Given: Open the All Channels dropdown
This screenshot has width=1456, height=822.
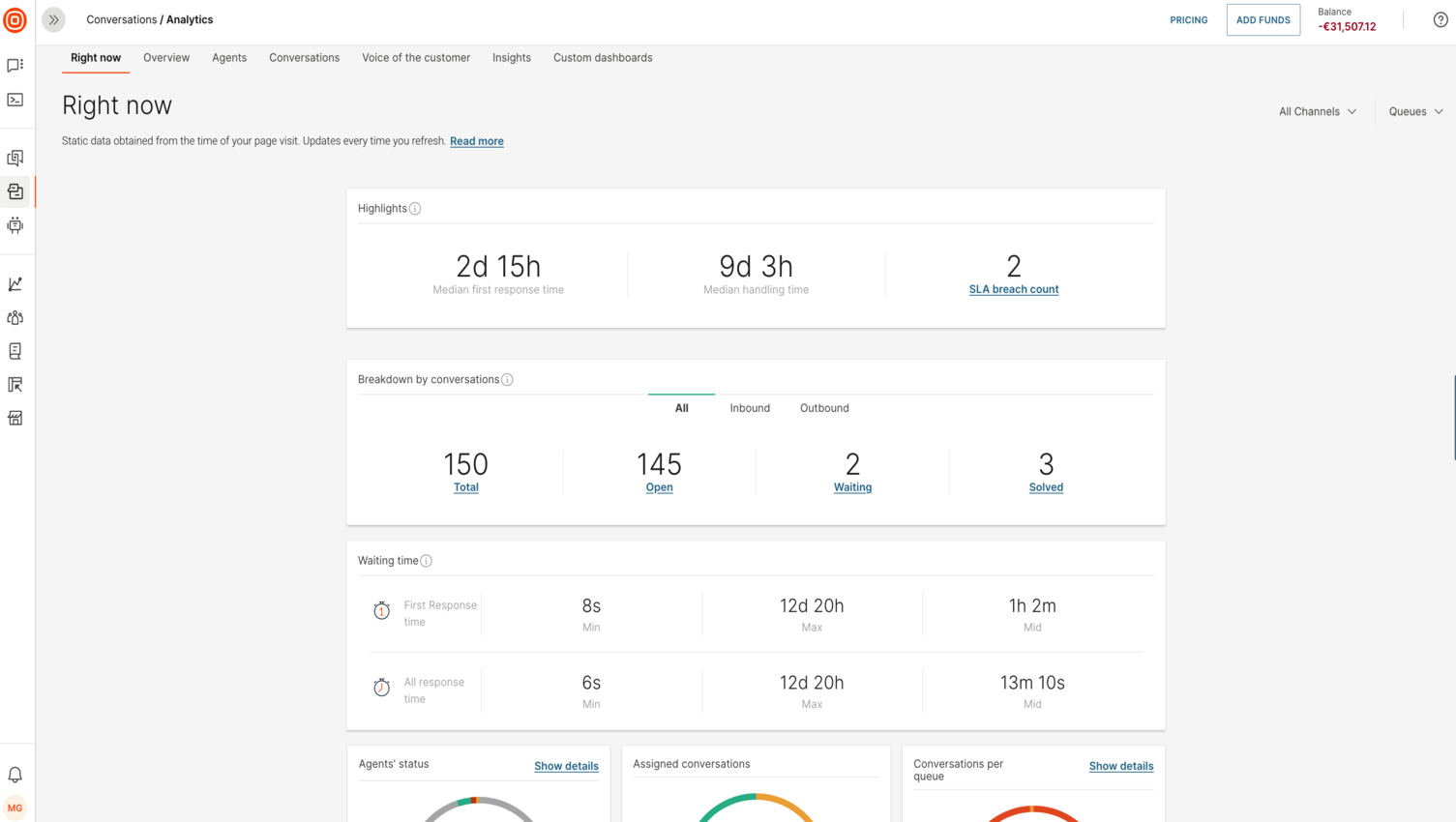Looking at the screenshot, I should 1316,111.
